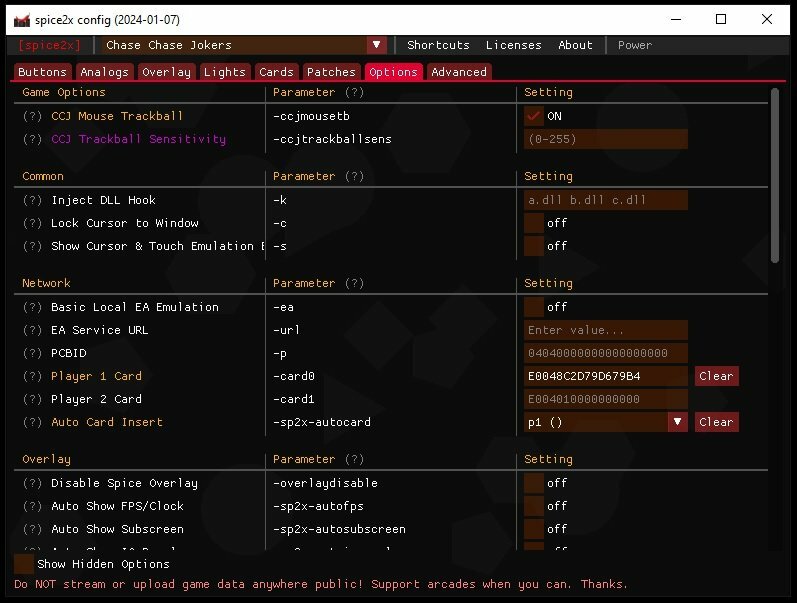
Task: Click the (?) icon beside Player 1 Card
Action: tap(33, 376)
